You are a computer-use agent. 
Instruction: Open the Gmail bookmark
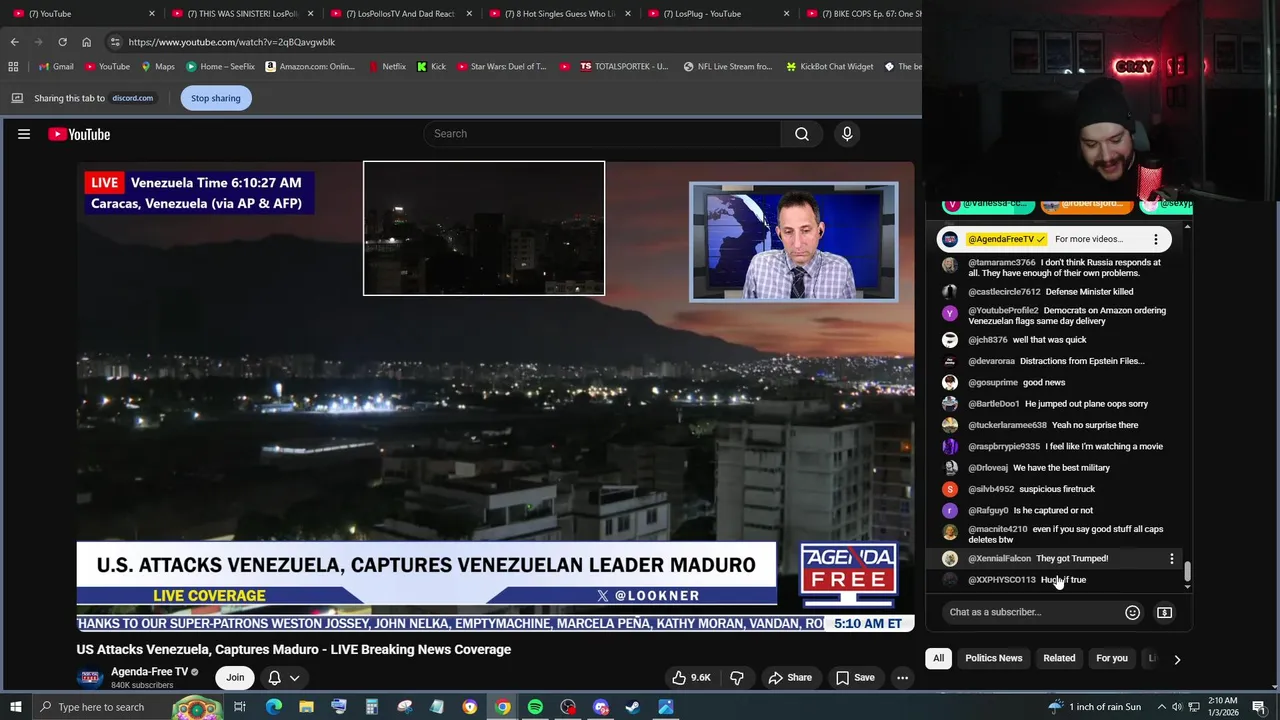coord(55,67)
